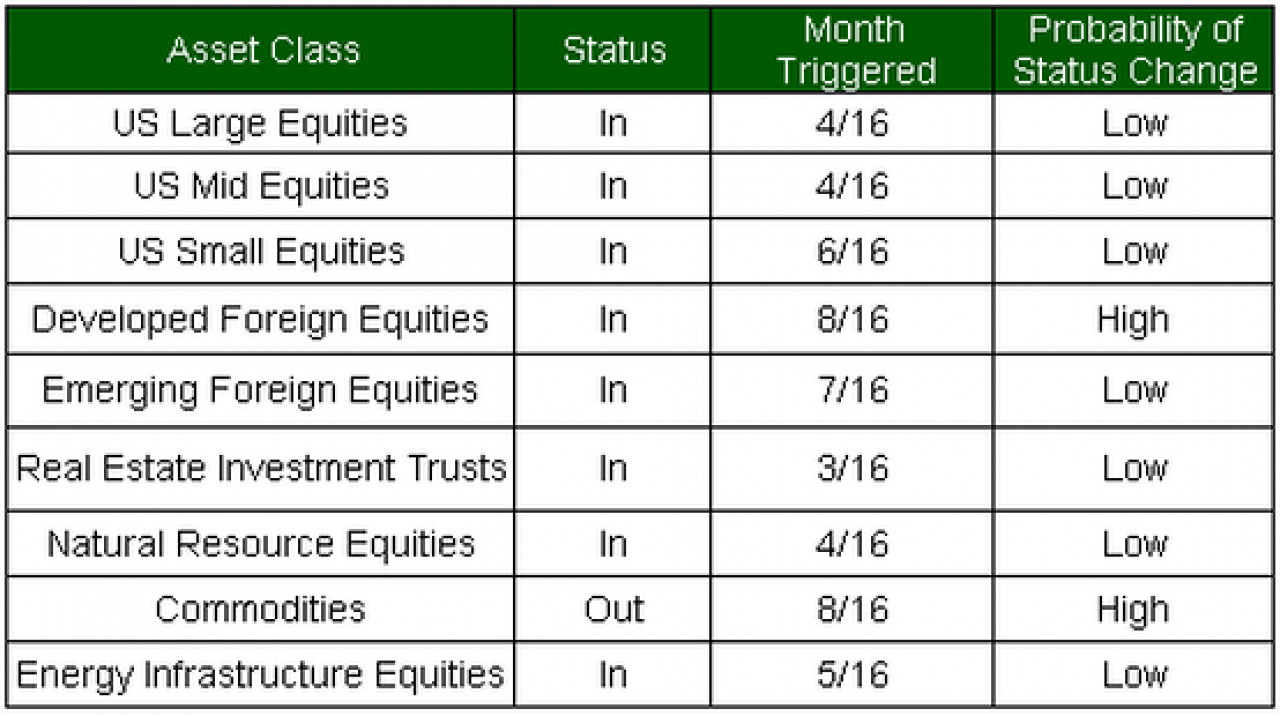Click the US Large Equities cell
The width and height of the screenshot is (1280, 716).
(262, 124)
